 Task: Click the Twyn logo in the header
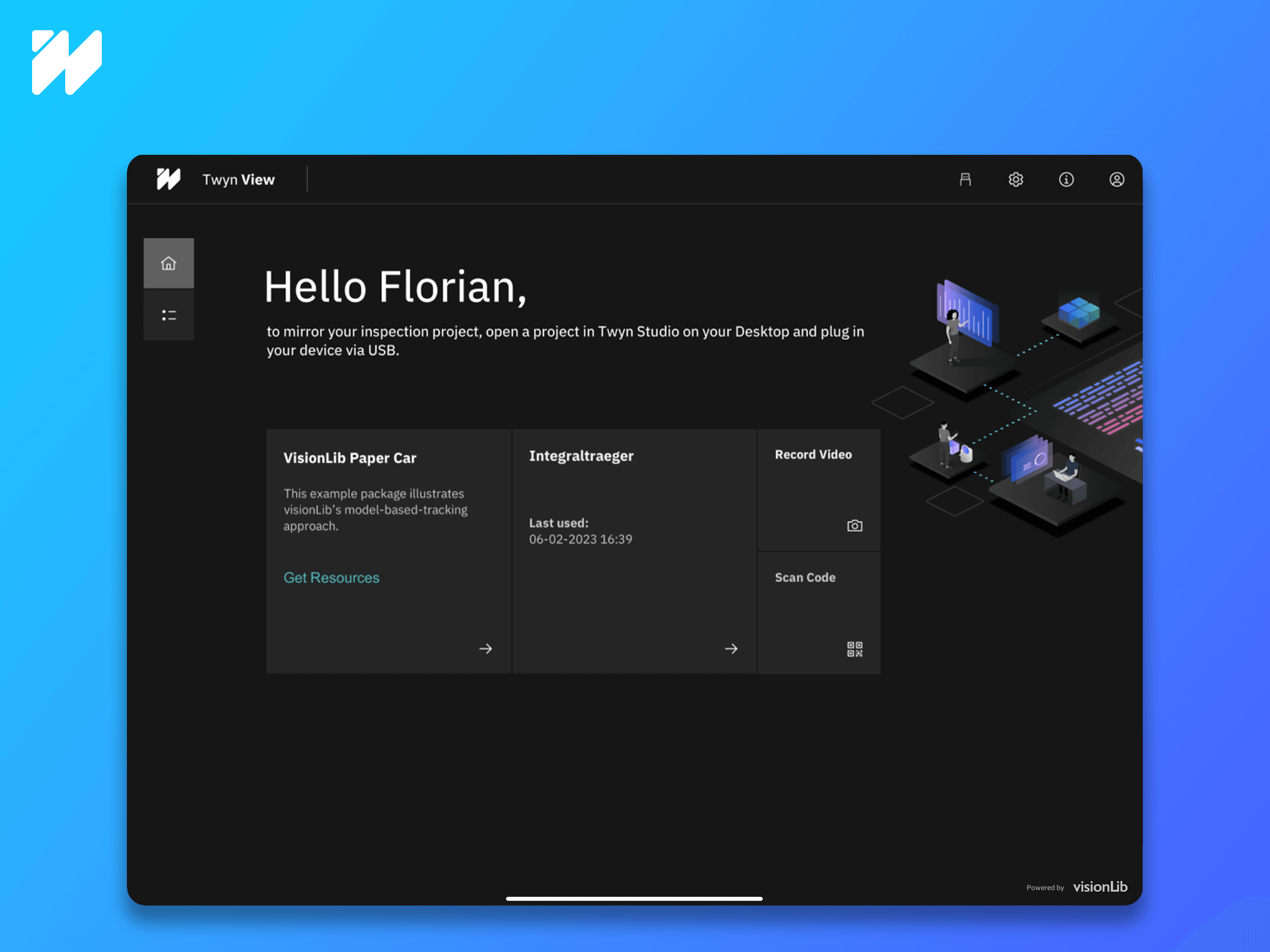[168, 179]
